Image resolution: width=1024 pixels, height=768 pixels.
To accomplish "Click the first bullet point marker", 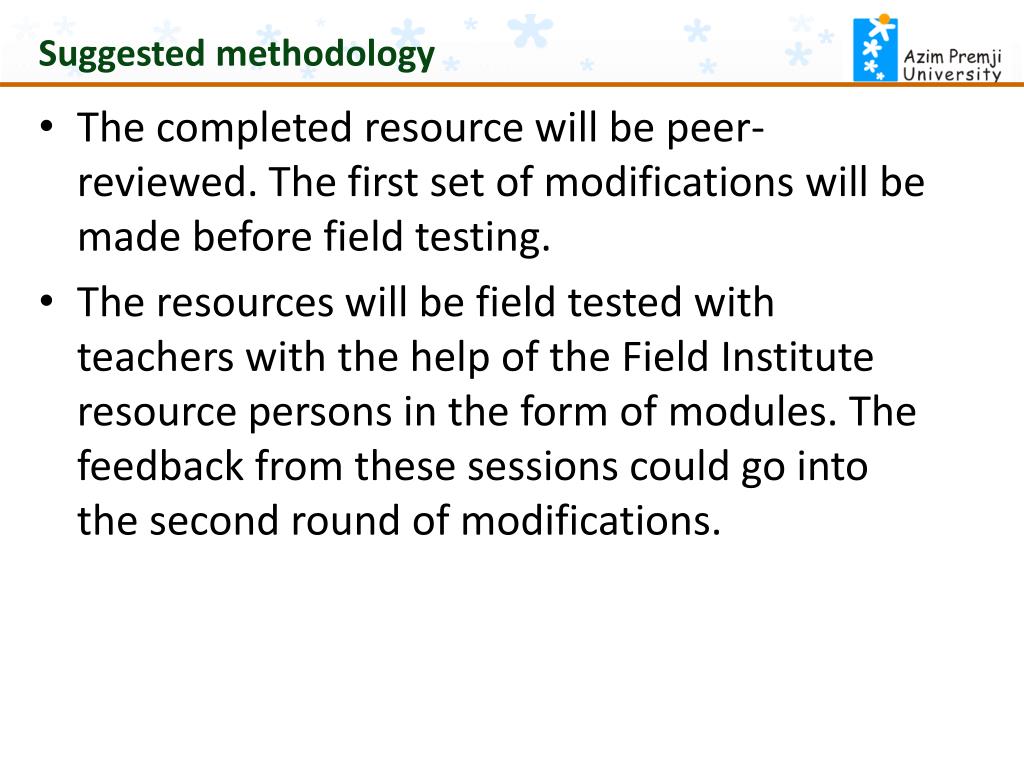I will coord(46,125).
